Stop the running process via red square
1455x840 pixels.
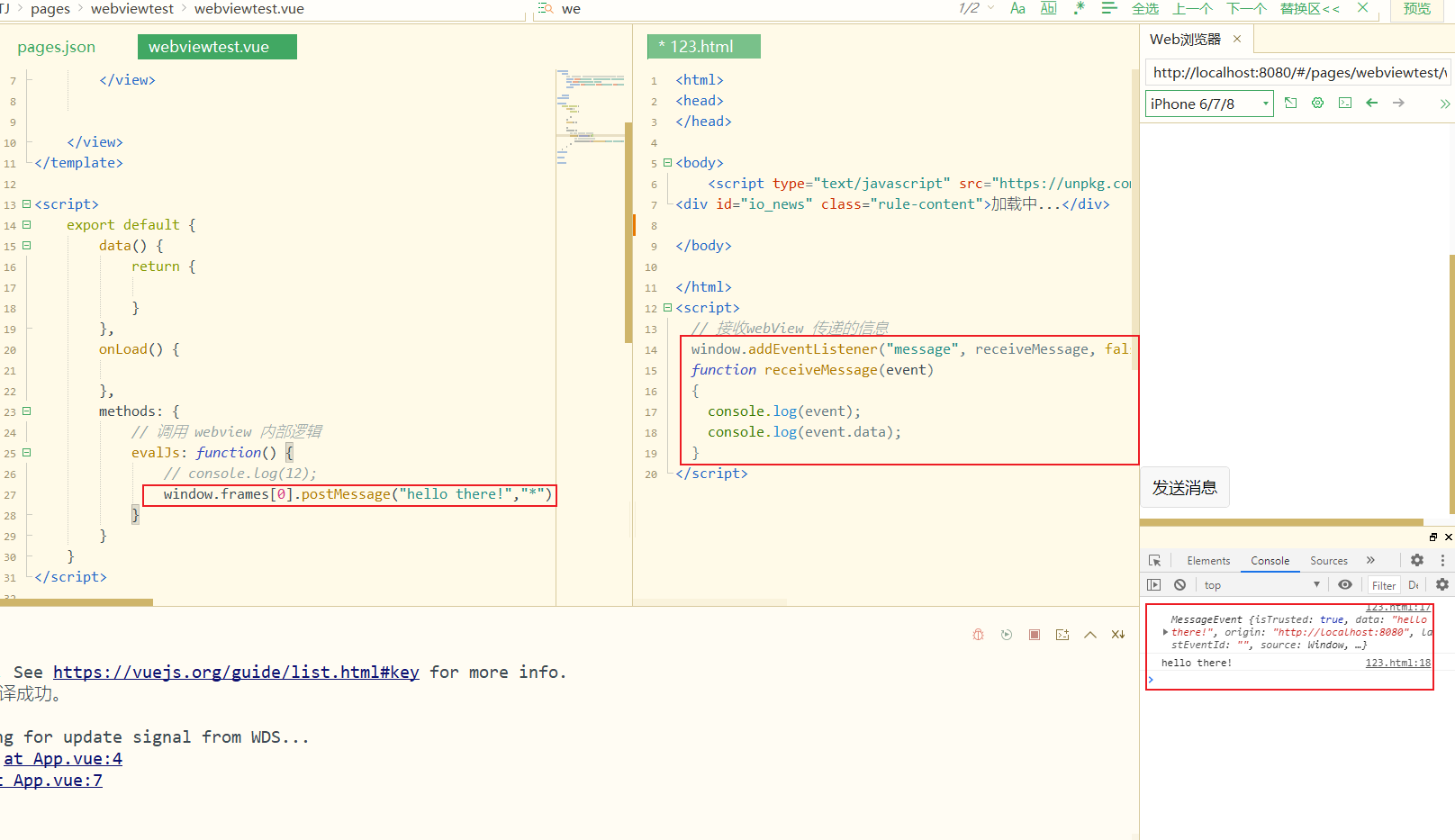click(x=1035, y=635)
